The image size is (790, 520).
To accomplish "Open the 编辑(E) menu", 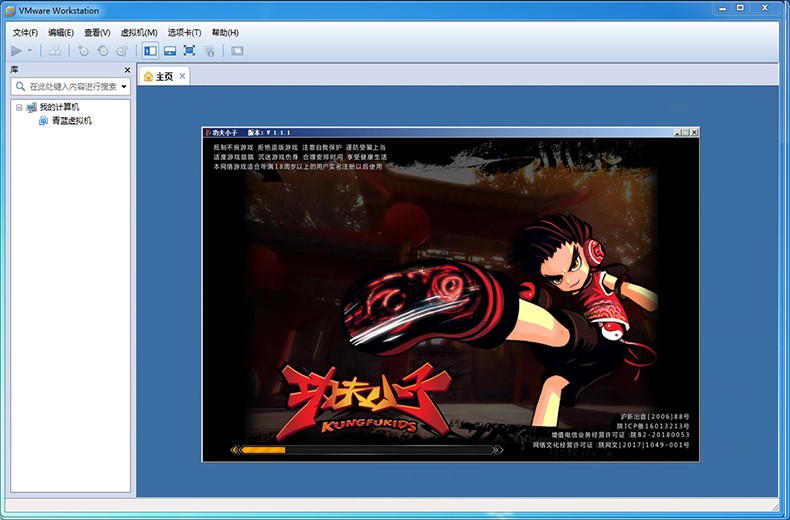I will coord(61,33).
